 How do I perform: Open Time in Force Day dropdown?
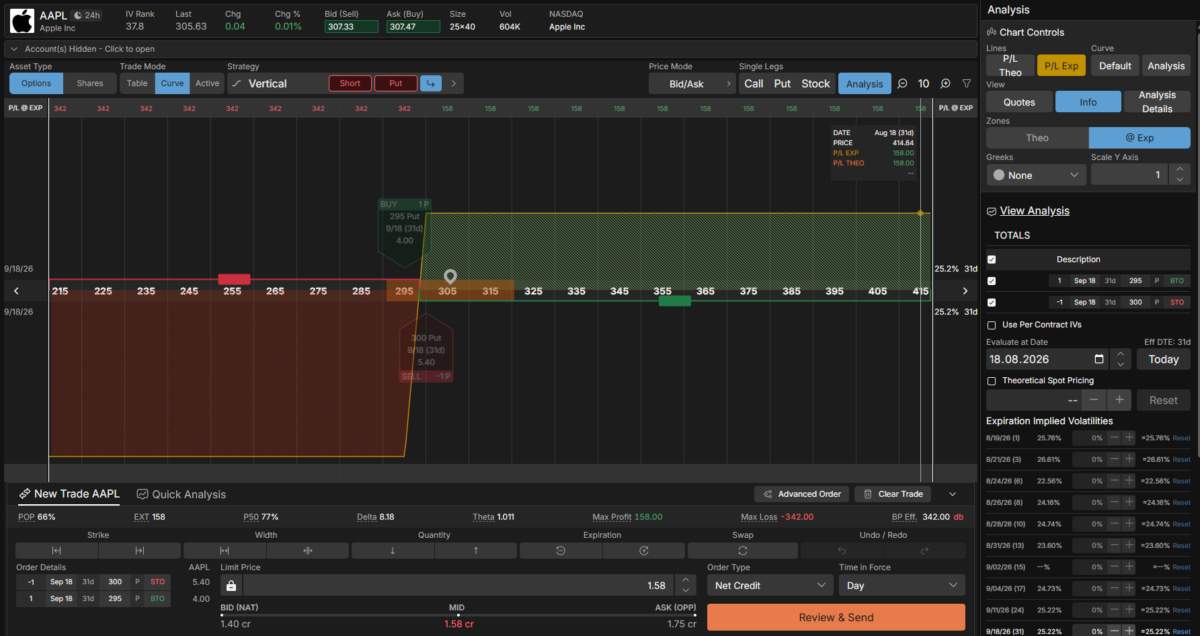[900, 586]
